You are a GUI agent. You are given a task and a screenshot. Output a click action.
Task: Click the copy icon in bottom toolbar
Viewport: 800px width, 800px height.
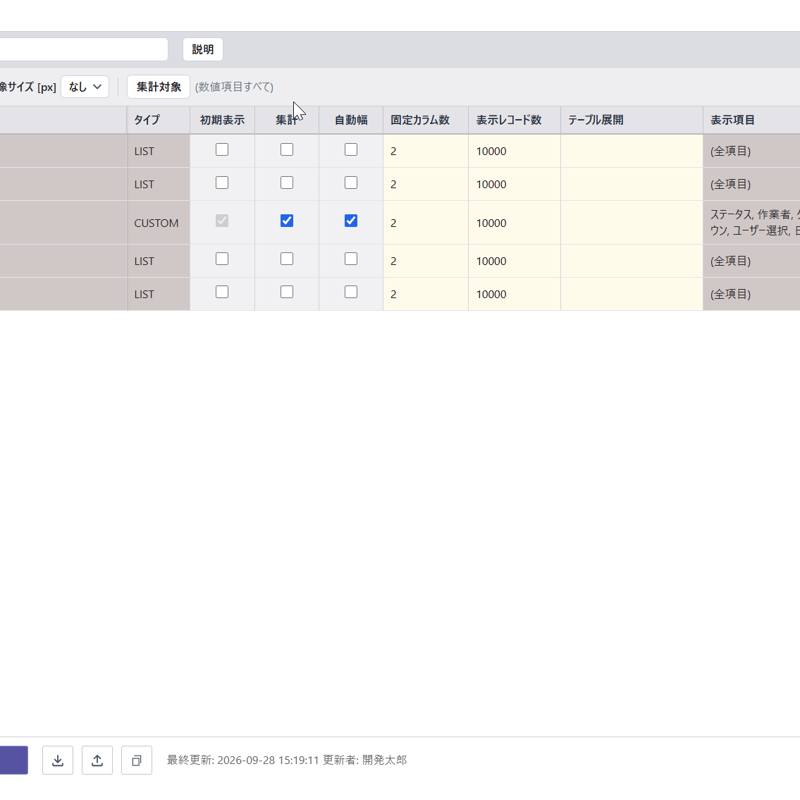136,760
